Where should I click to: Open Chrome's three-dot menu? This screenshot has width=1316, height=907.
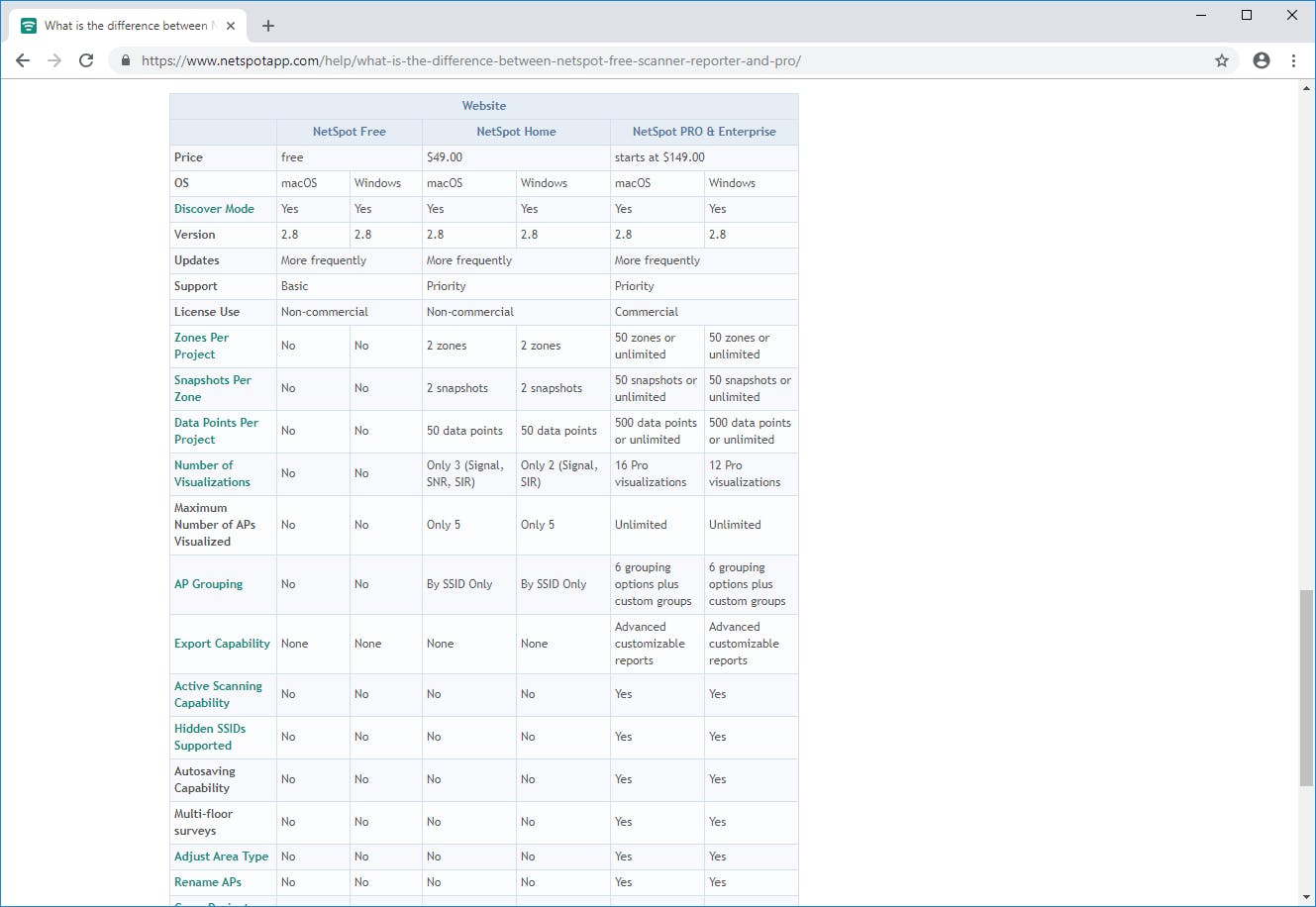click(1293, 60)
